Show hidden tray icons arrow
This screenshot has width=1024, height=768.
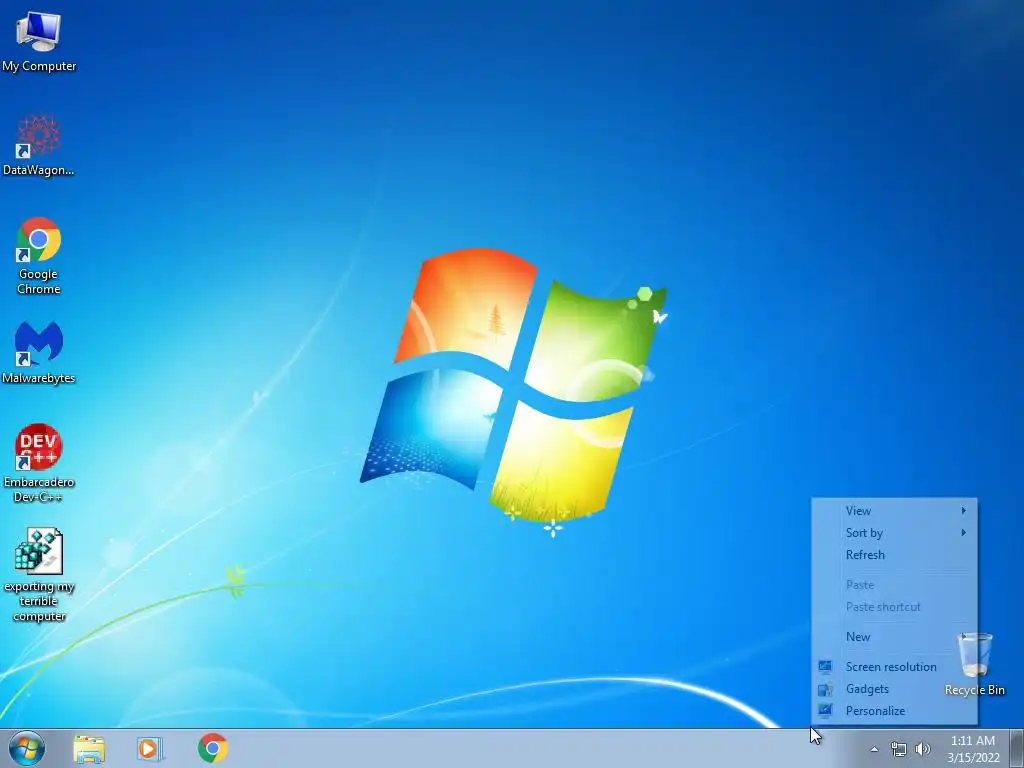[x=874, y=749]
